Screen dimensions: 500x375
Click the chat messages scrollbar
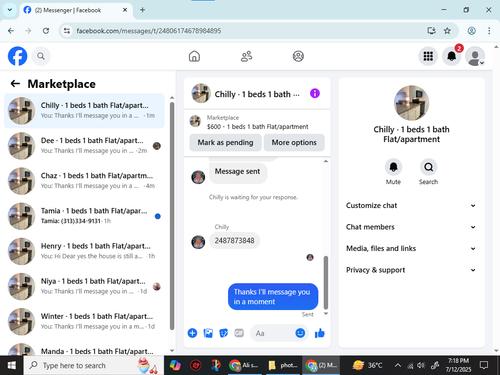pyautogui.click(x=326, y=283)
